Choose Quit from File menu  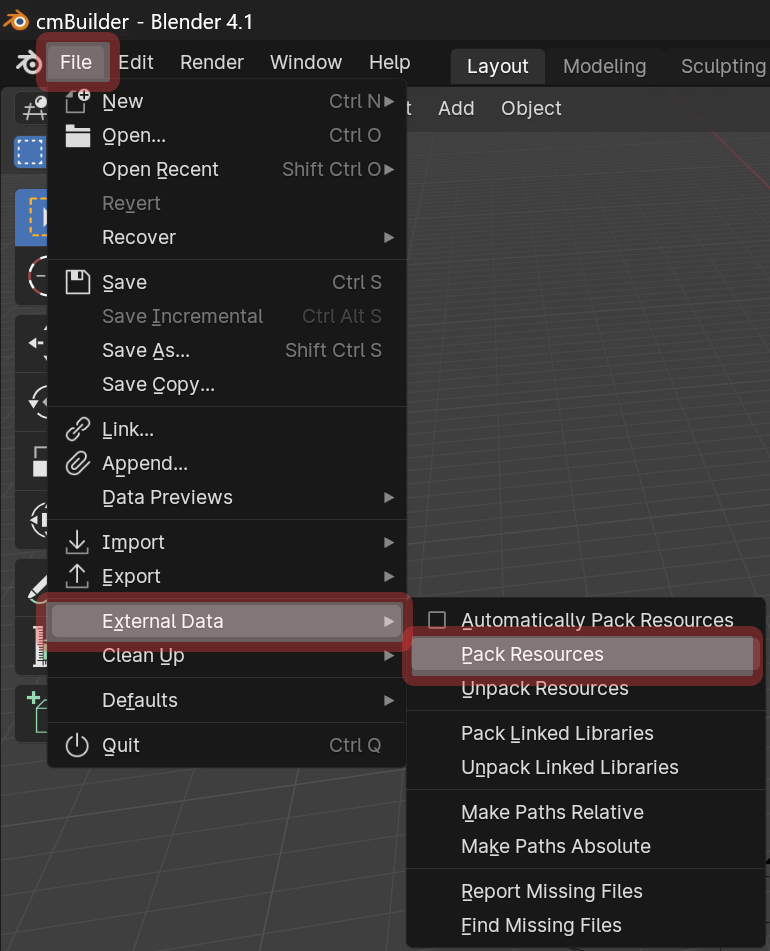pyautogui.click(x=227, y=745)
